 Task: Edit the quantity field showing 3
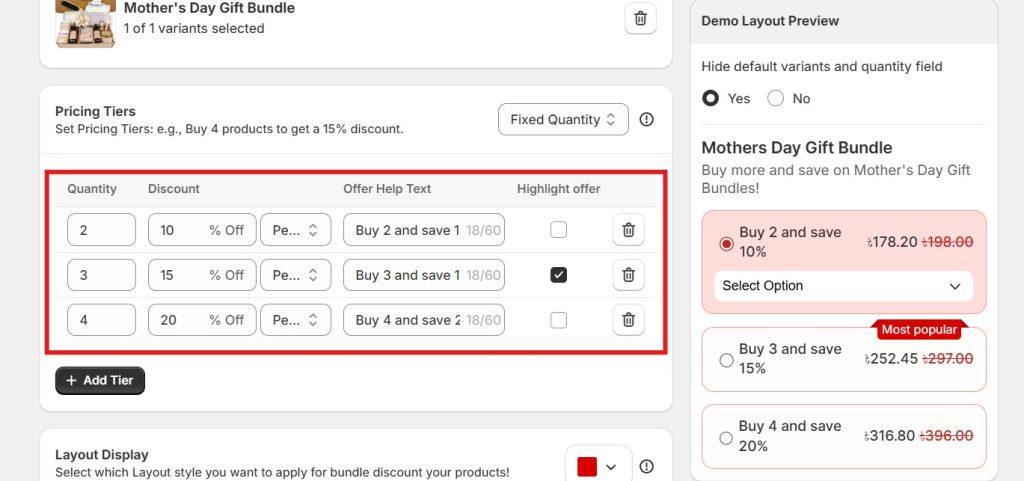[x=101, y=275]
